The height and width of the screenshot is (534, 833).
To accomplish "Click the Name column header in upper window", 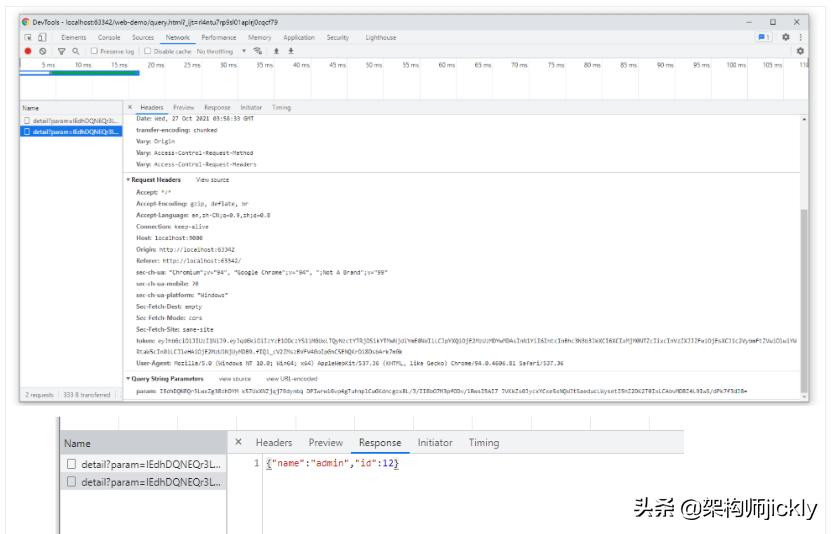I will pos(71,108).
